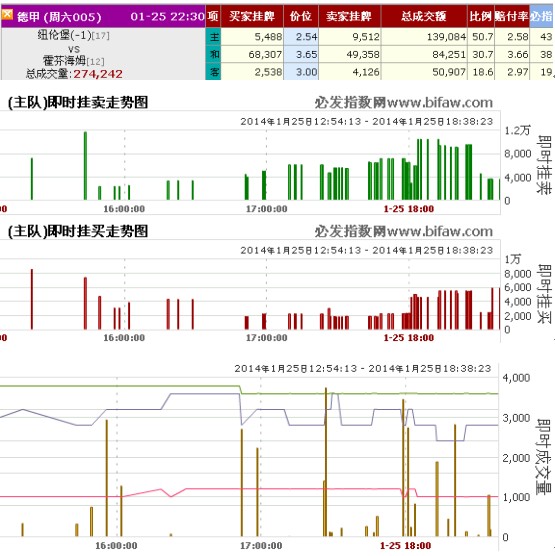Viewport: 555px width, 556px height.
Task: Click the 买家挂牌 column header
Action: (252, 16)
